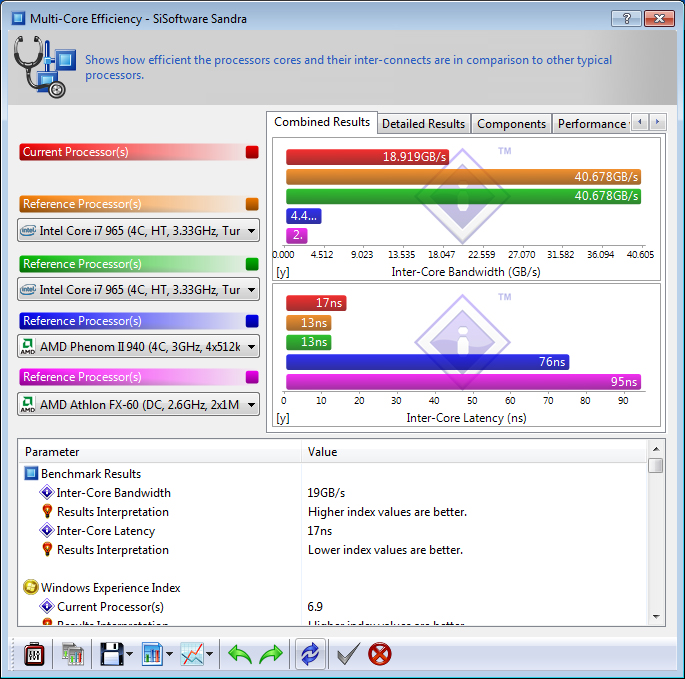Viewport: 685px width, 679px height.
Task: Open the Performance tab
Action: point(592,124)
